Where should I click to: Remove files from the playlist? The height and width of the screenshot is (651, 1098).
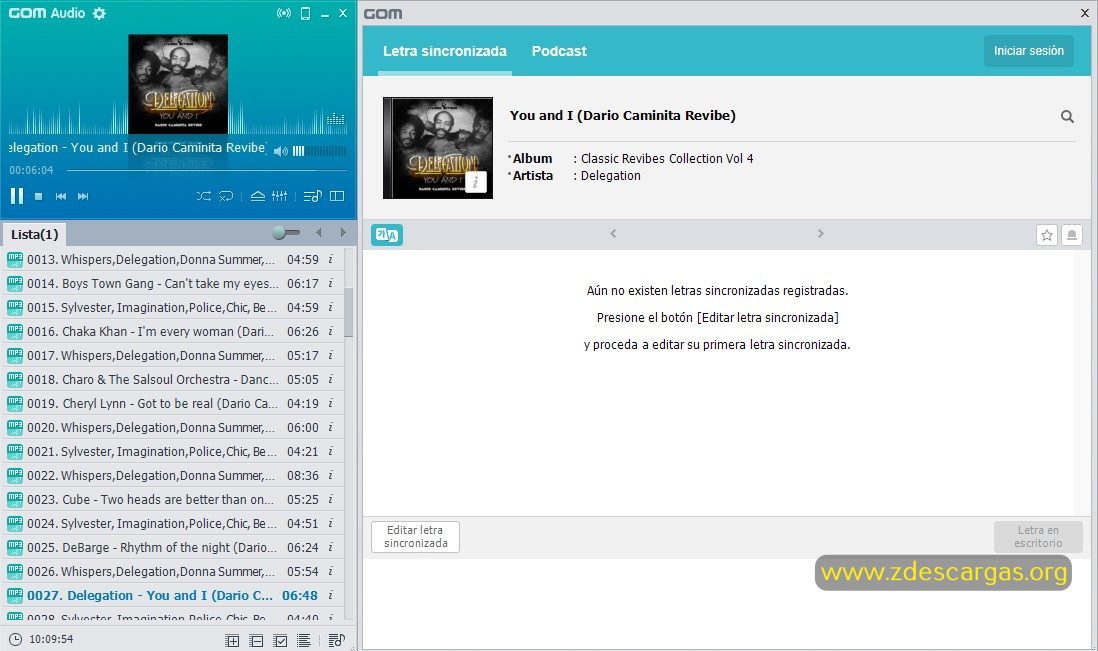256,640
